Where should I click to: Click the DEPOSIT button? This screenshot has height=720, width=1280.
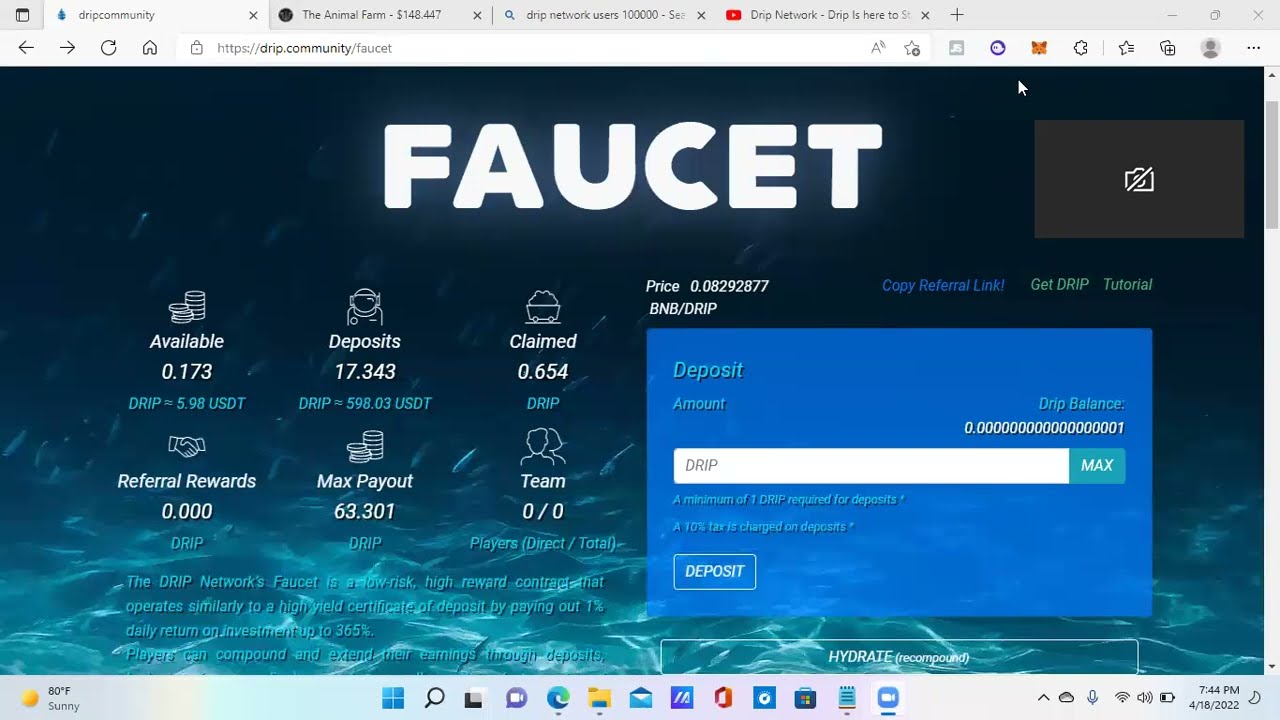click(714, 571)
